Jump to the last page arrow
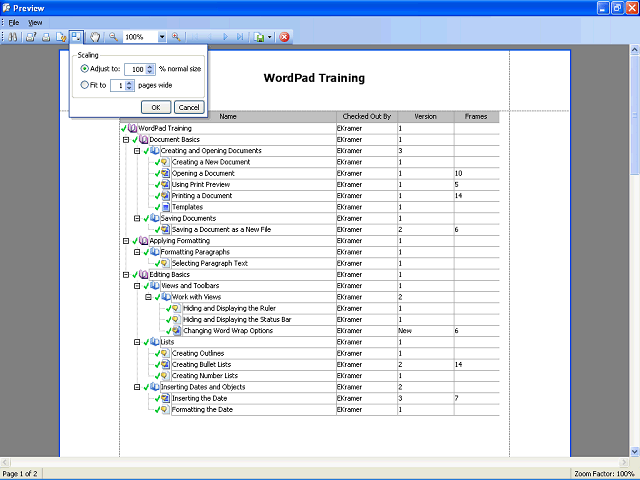Screen dimensions: 640x480 [x=240, y=37]
